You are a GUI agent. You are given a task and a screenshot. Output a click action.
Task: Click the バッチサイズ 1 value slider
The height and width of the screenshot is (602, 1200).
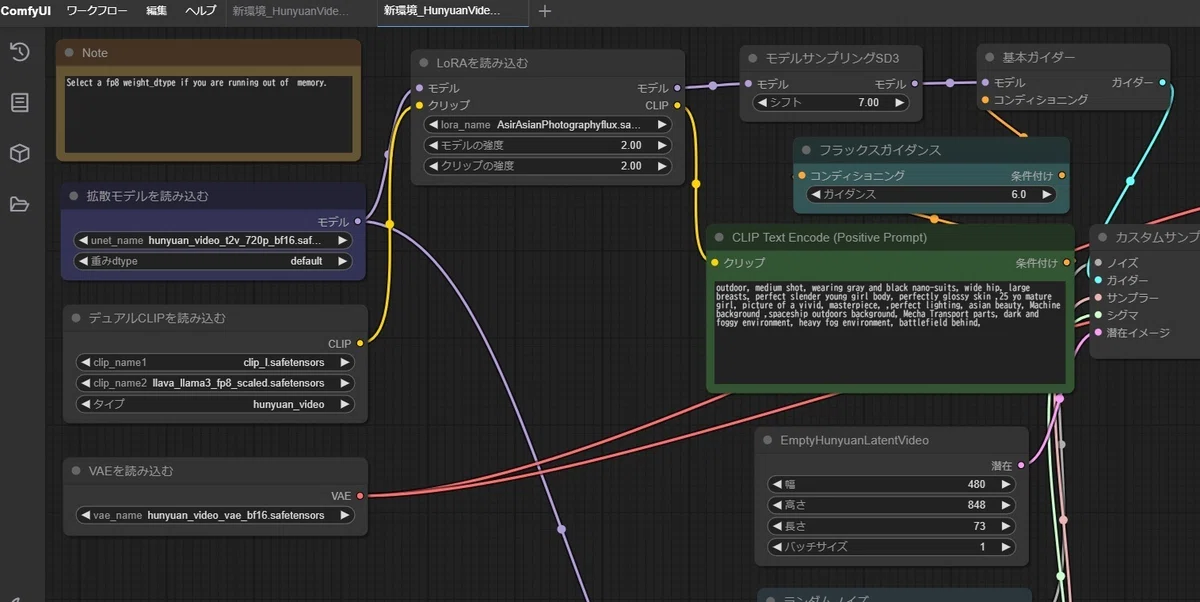coord(891,547)
